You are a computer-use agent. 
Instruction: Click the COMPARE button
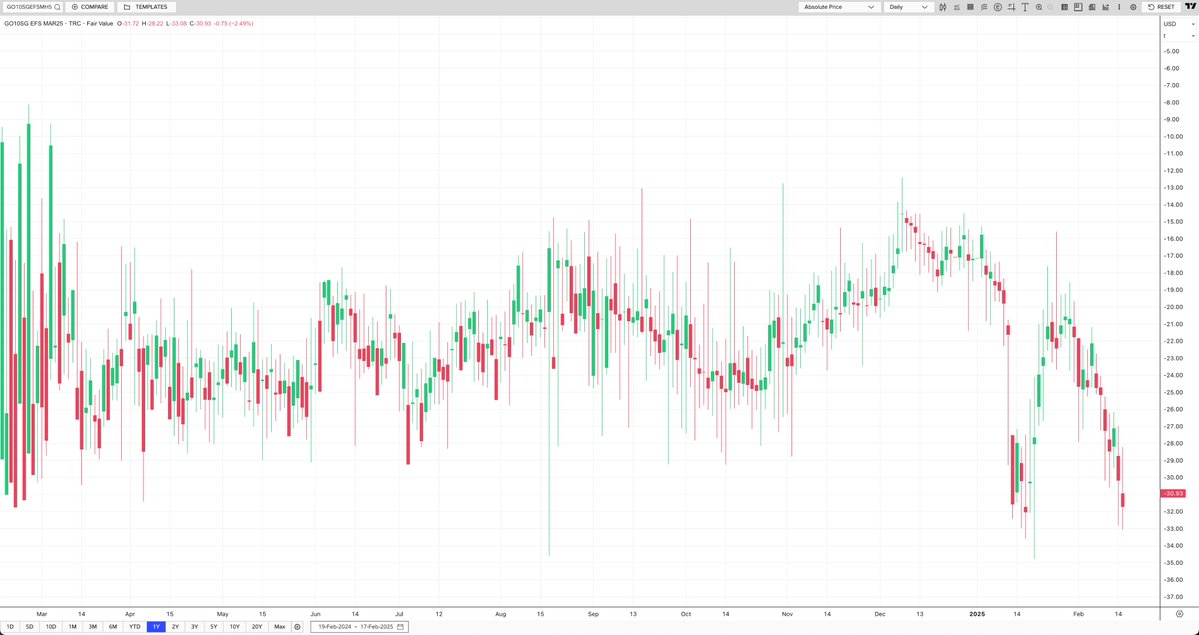(x=90, y=7)
